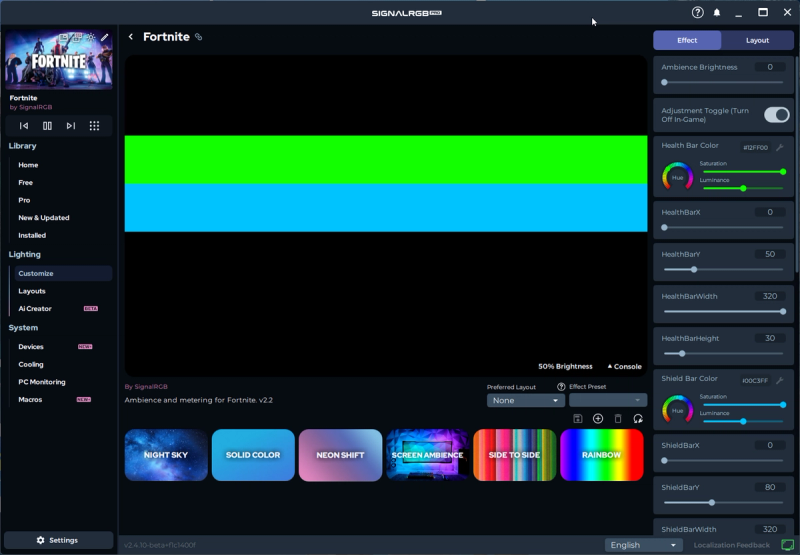Adjust the Health Bar Saturation slider

743,172
